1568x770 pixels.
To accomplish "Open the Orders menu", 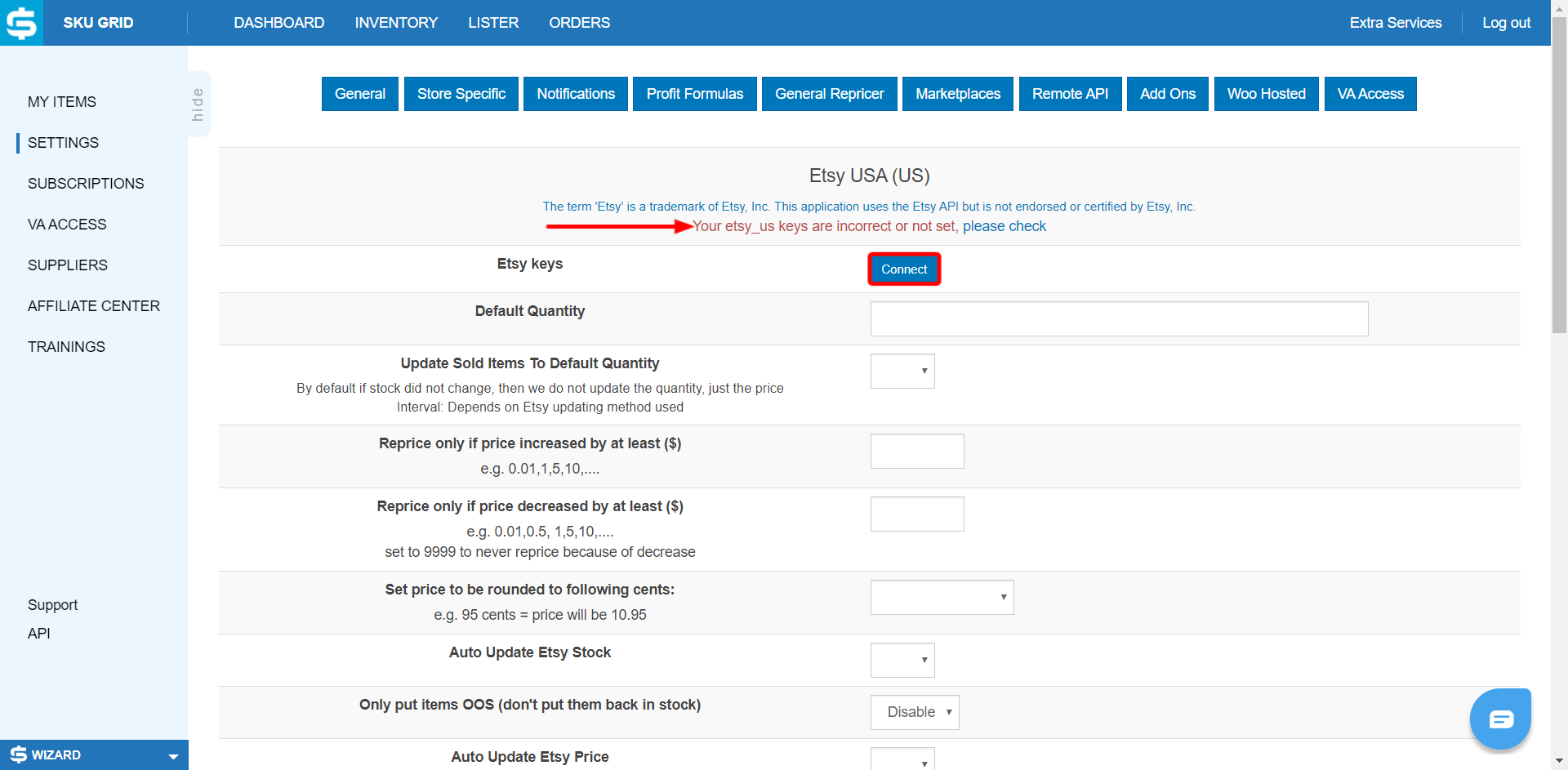I will pyautogui.click(x=580, y=23).
